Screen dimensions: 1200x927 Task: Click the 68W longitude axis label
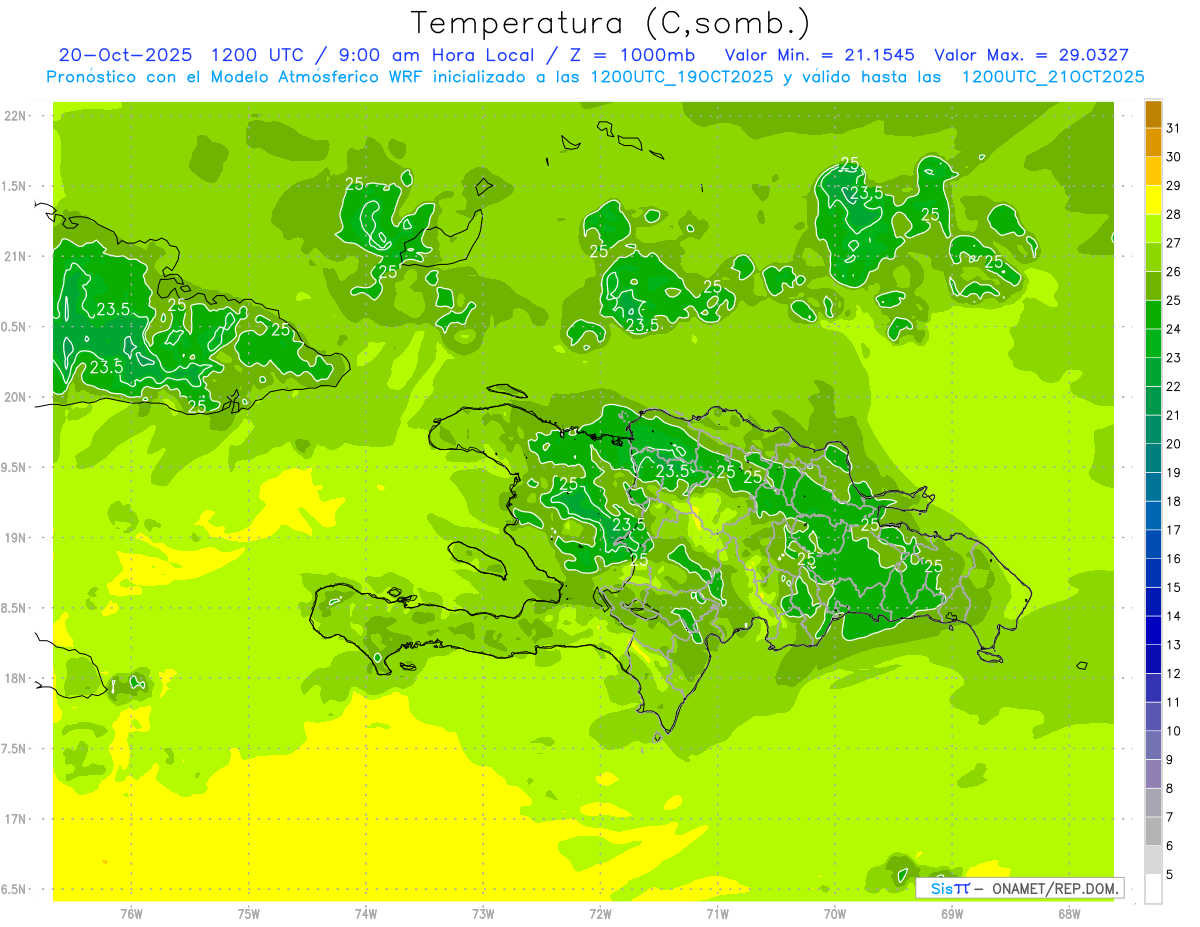pyautogui.click(x=1068, y=913)
